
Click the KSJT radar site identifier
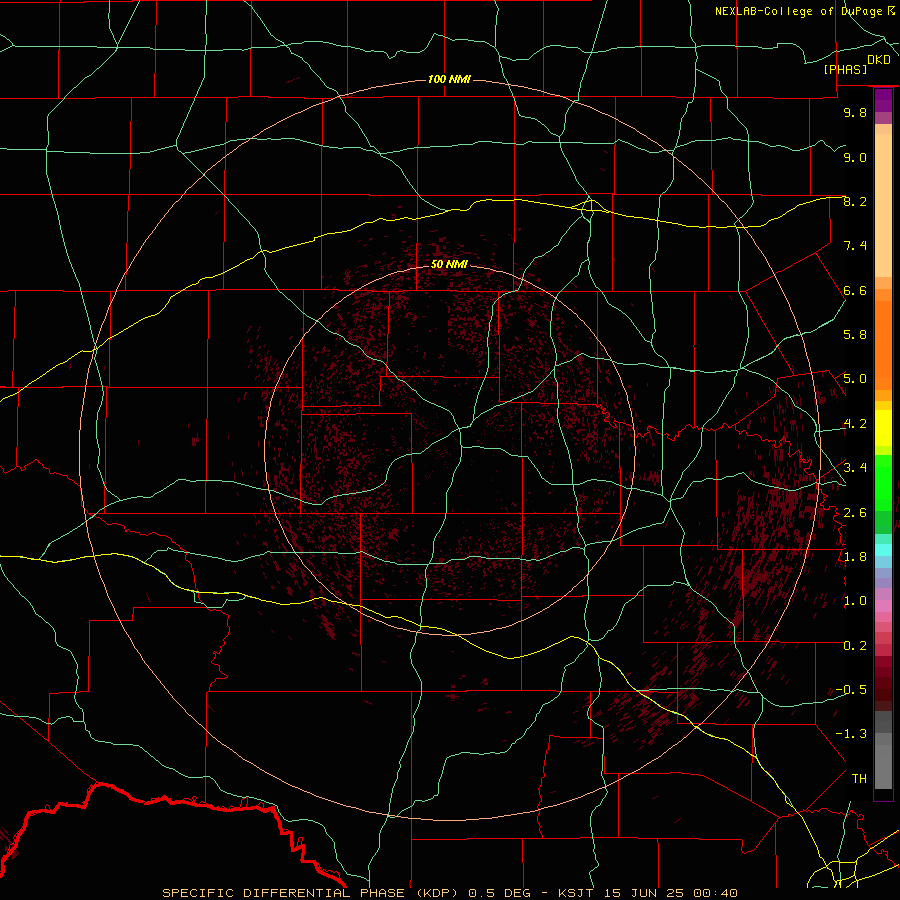[575, 893]
